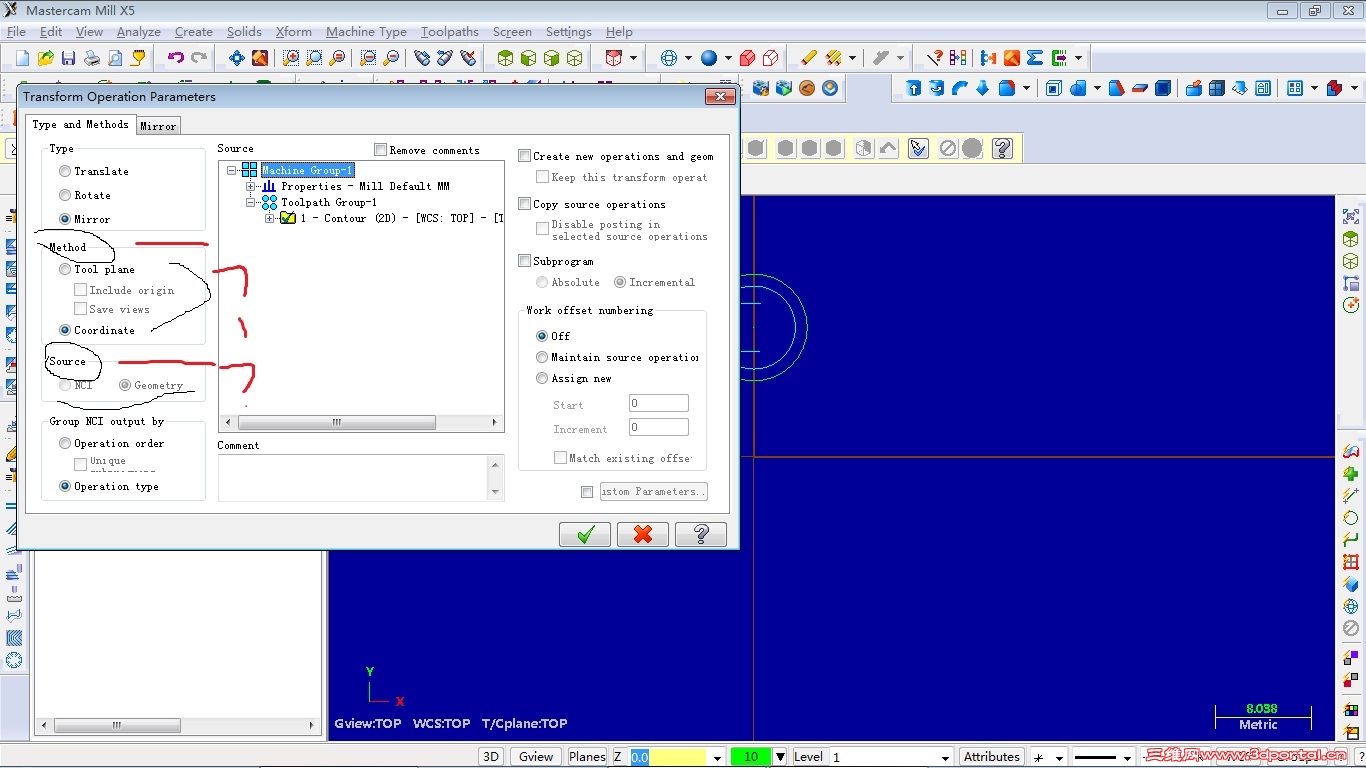The image size is (1366, 768).
Task: Click the blue down-arrow icon in the solids toolbar
Action: coord(983,88)
